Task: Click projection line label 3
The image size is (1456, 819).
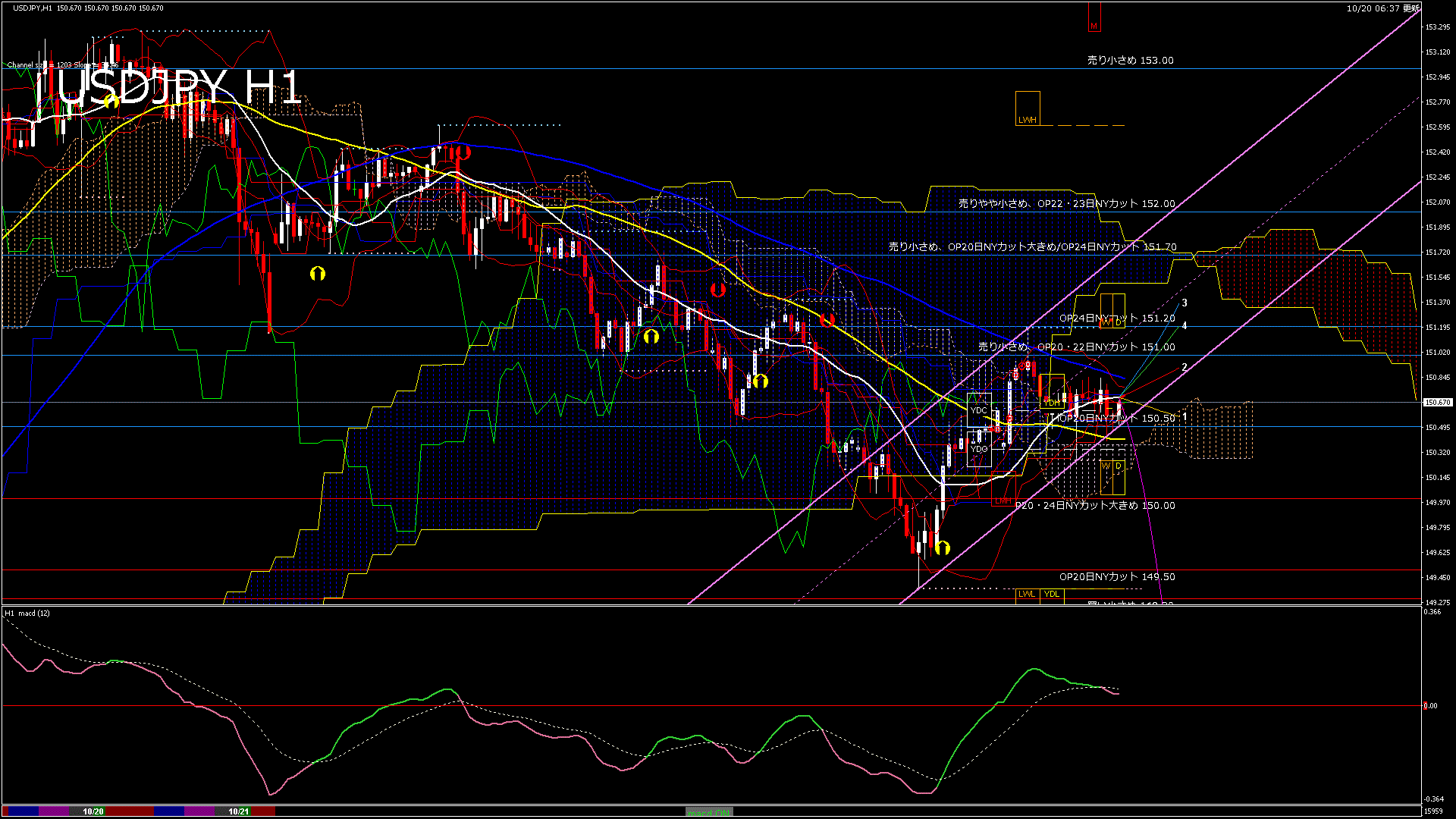Action: [1185, 303]
